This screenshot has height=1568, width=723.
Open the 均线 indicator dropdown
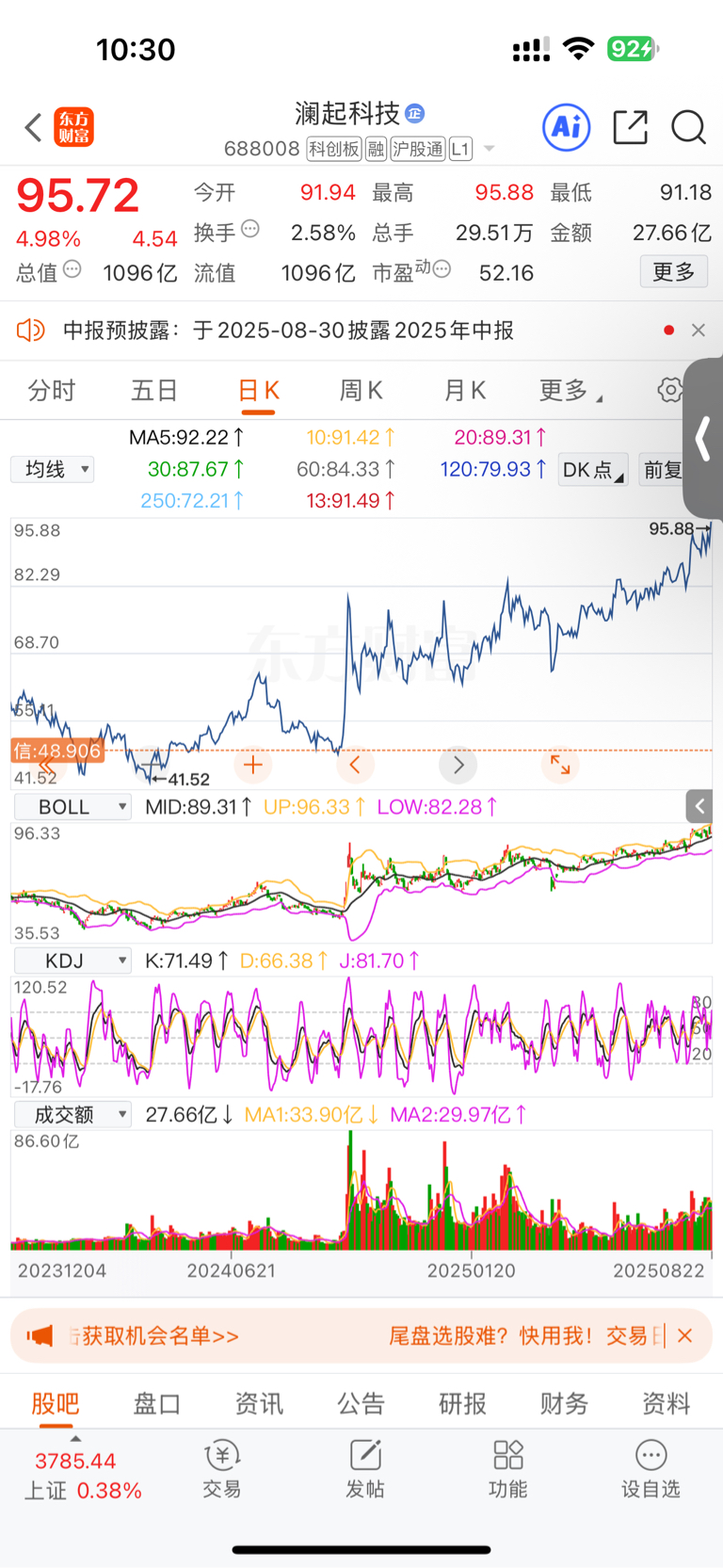coord(53,469)
